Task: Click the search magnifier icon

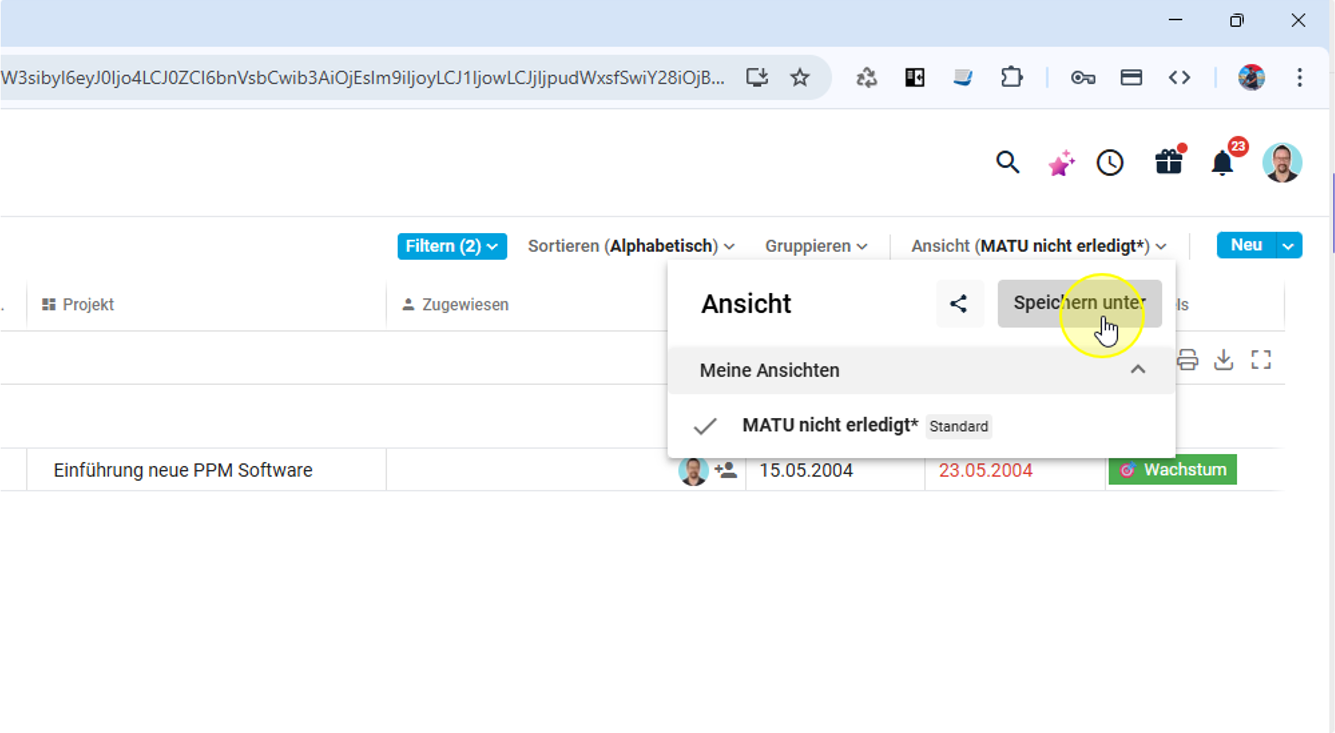Action: [x=1007, y=162]
